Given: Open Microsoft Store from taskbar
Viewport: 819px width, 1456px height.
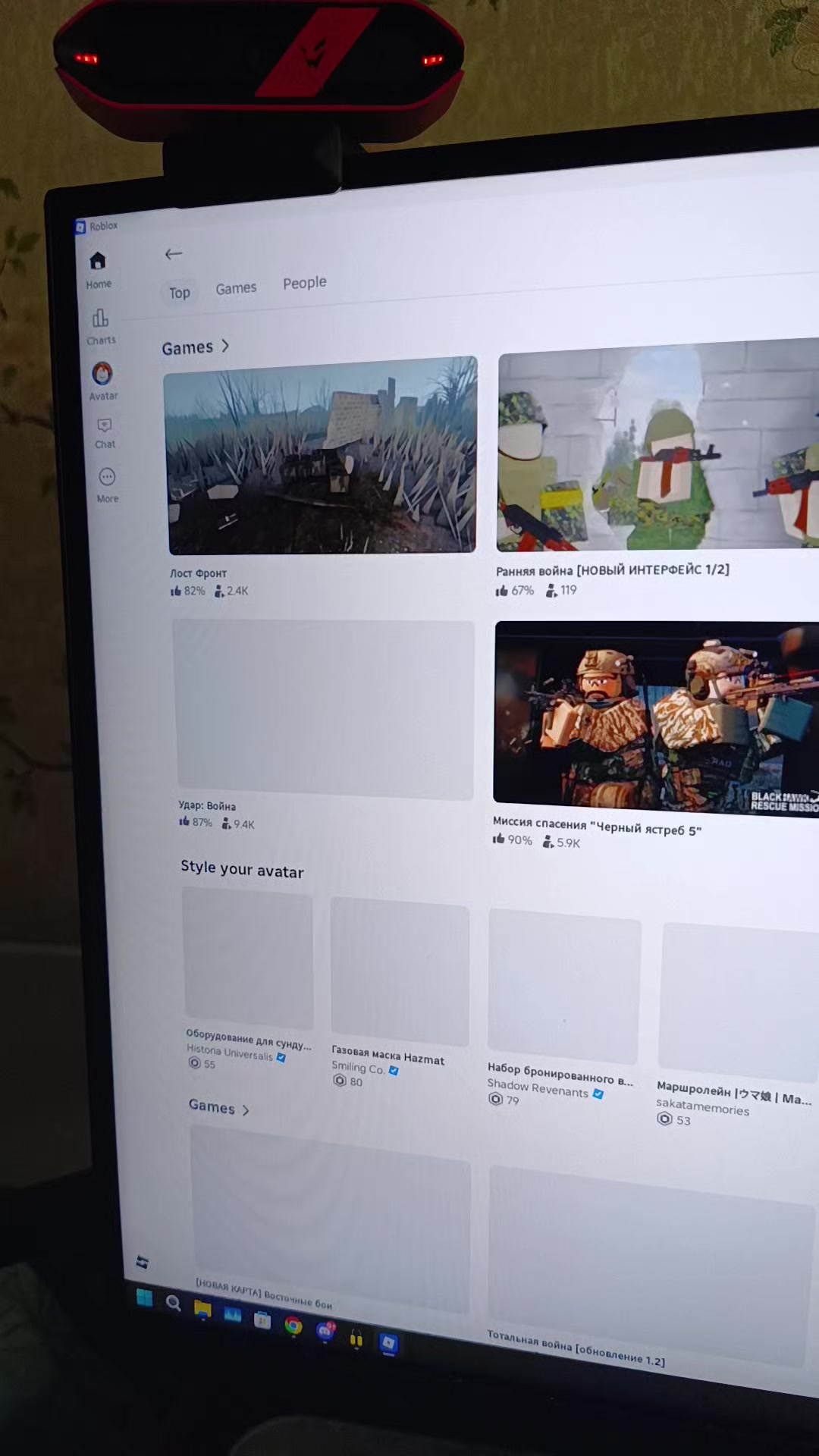Looking at the screenshot, I should click(262, 1320).
